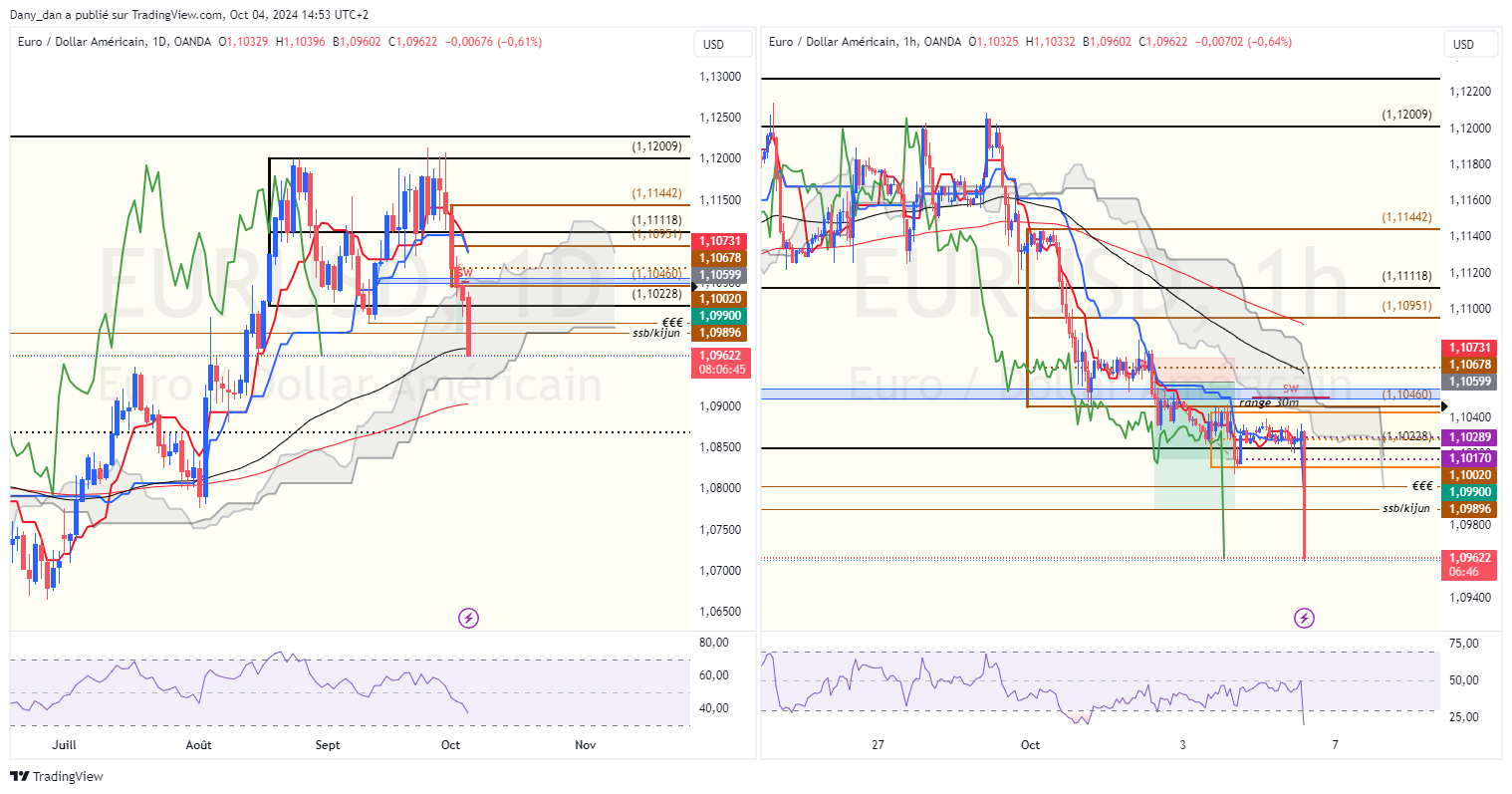
Task: Open the economic event lightning icon on the 1h chart
Action: 1304,618
